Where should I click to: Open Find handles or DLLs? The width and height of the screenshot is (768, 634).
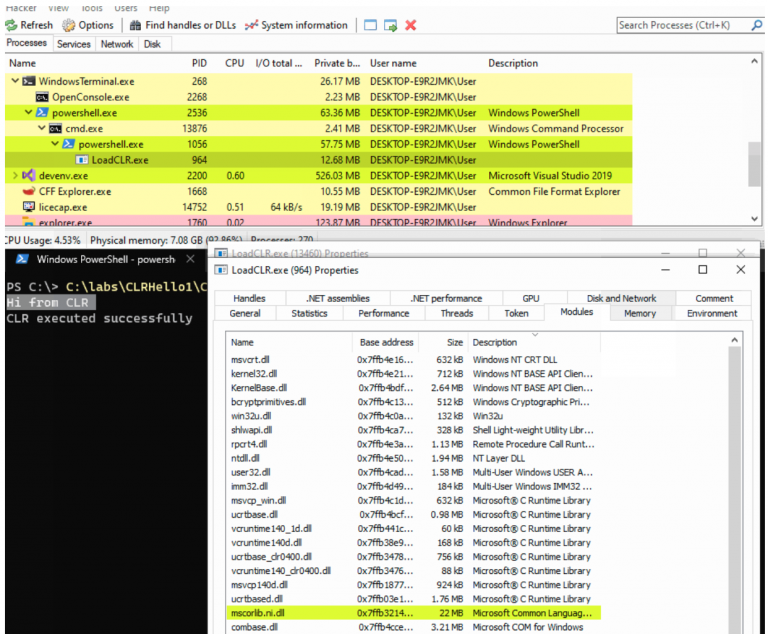[183, 25]
